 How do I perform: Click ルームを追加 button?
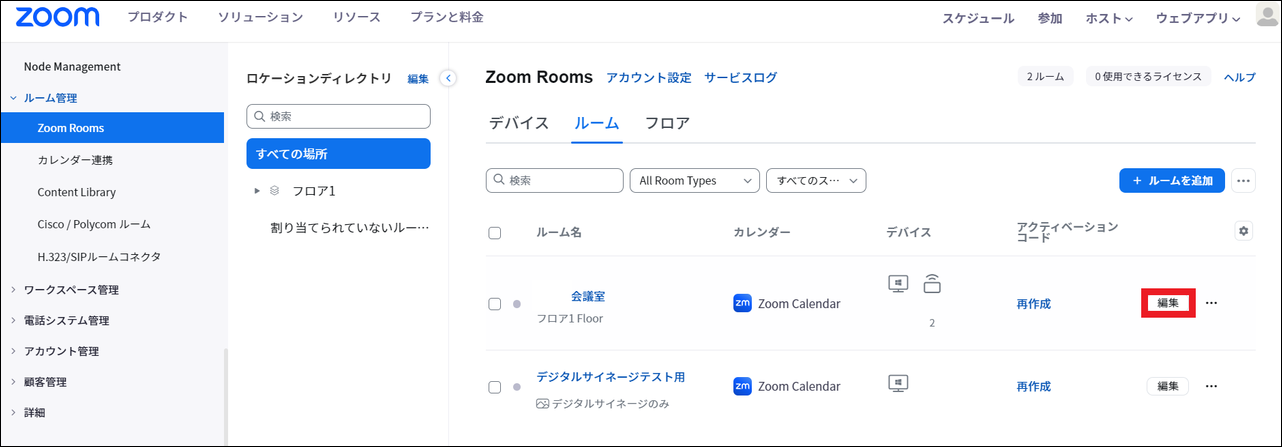[x=1172, y=181]
